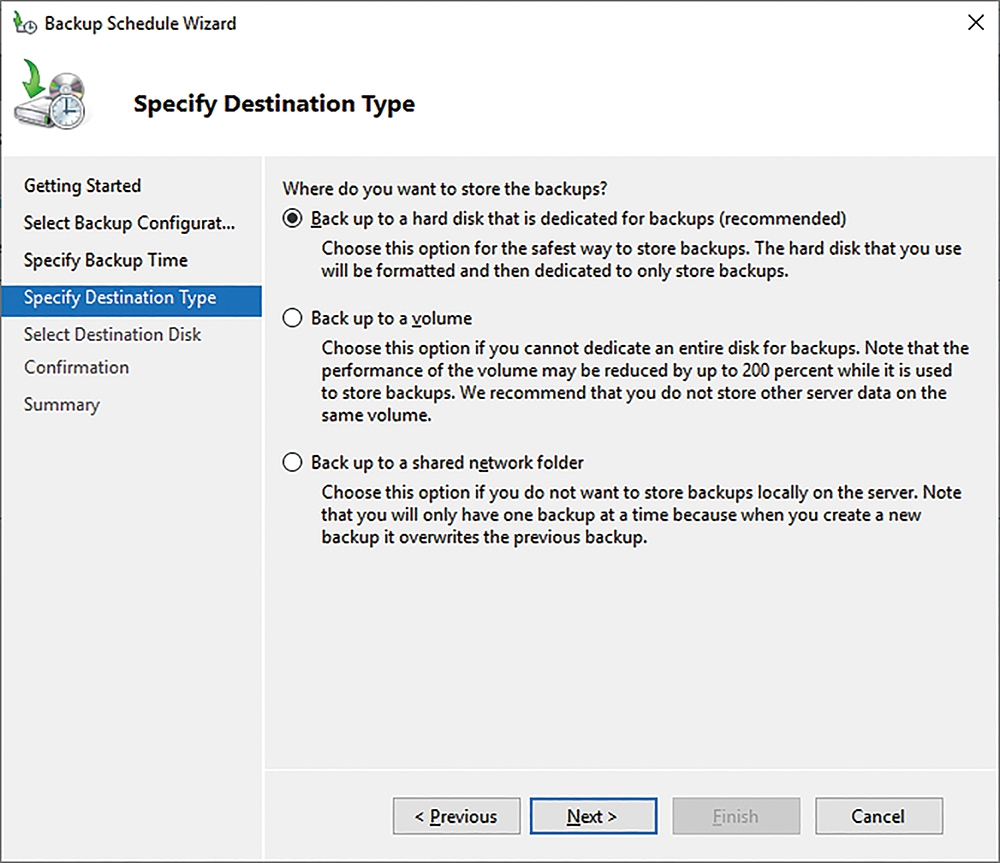1000x863 pixels.
Task: Advance with the Next button
Action: pos(593,816)
